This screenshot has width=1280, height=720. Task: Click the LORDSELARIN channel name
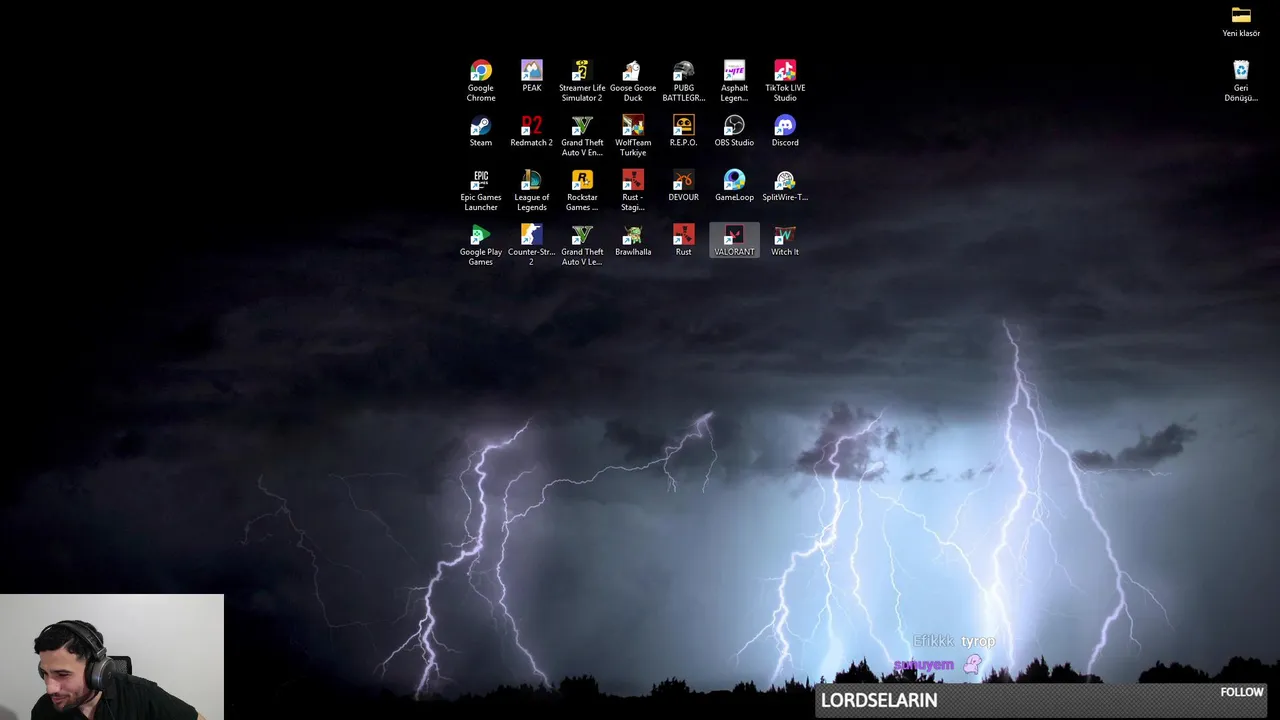click(x=879, y=701)
